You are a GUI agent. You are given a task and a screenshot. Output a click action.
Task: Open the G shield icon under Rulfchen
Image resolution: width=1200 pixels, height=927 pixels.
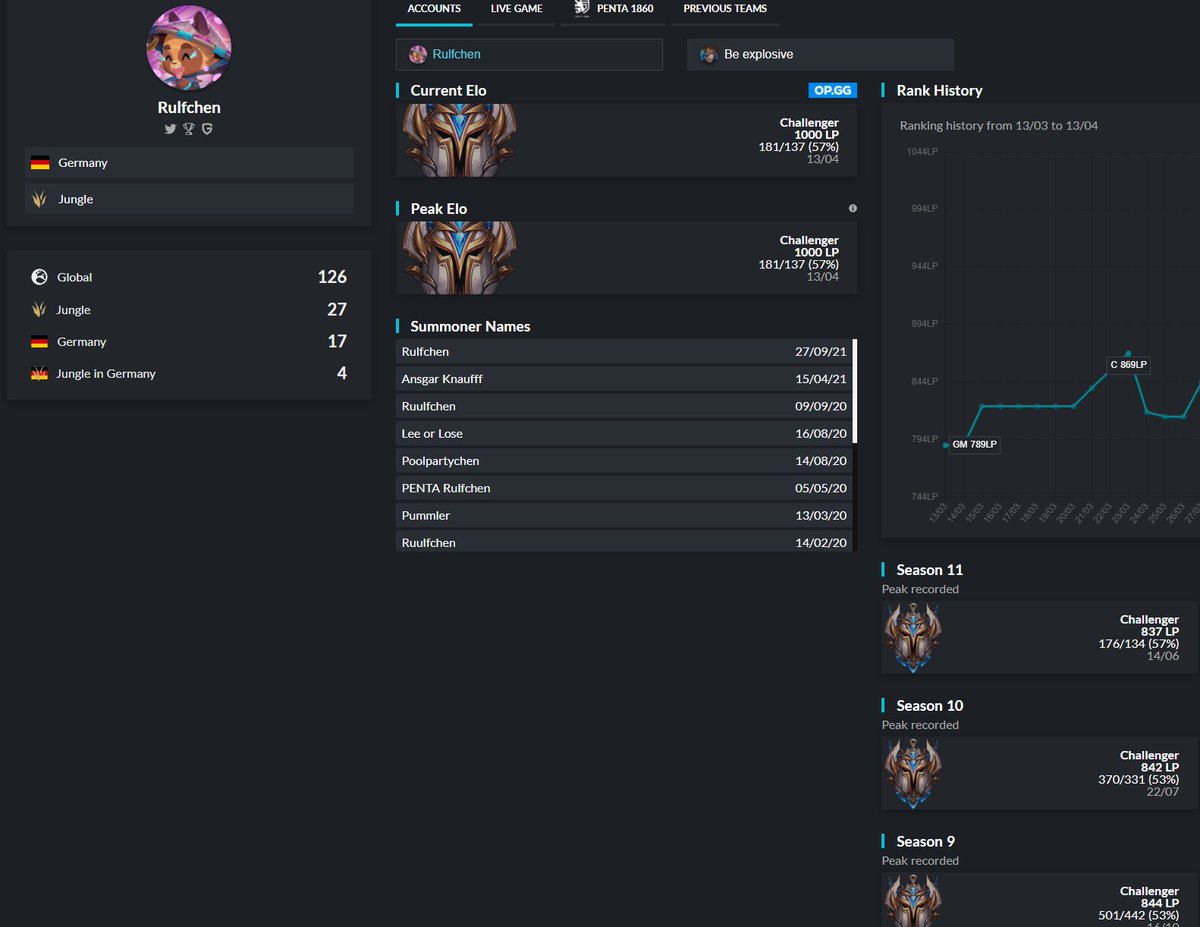pyautogui.click(x=207, y=129)
